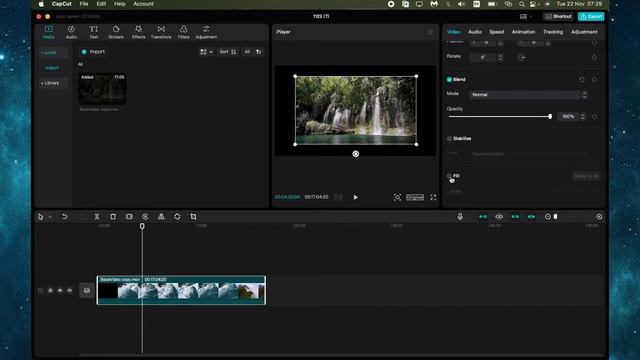Viewport: 640px width, 360px height.
Task: Enable the Stabilize checkbox
Action: 449,139
